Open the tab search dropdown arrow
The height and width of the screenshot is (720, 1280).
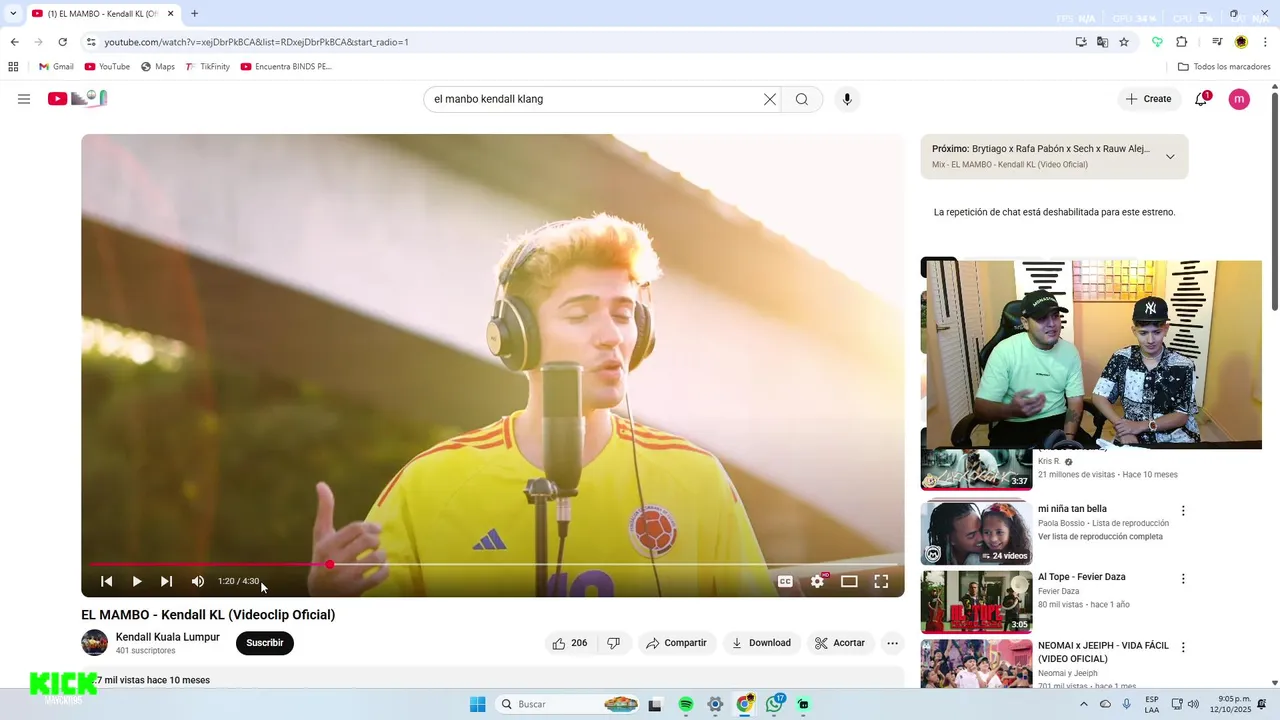(13, 14)
